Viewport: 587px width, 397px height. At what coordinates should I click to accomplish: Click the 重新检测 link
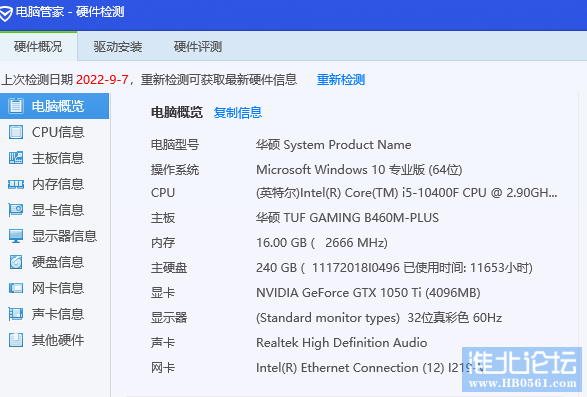point(341,80)
